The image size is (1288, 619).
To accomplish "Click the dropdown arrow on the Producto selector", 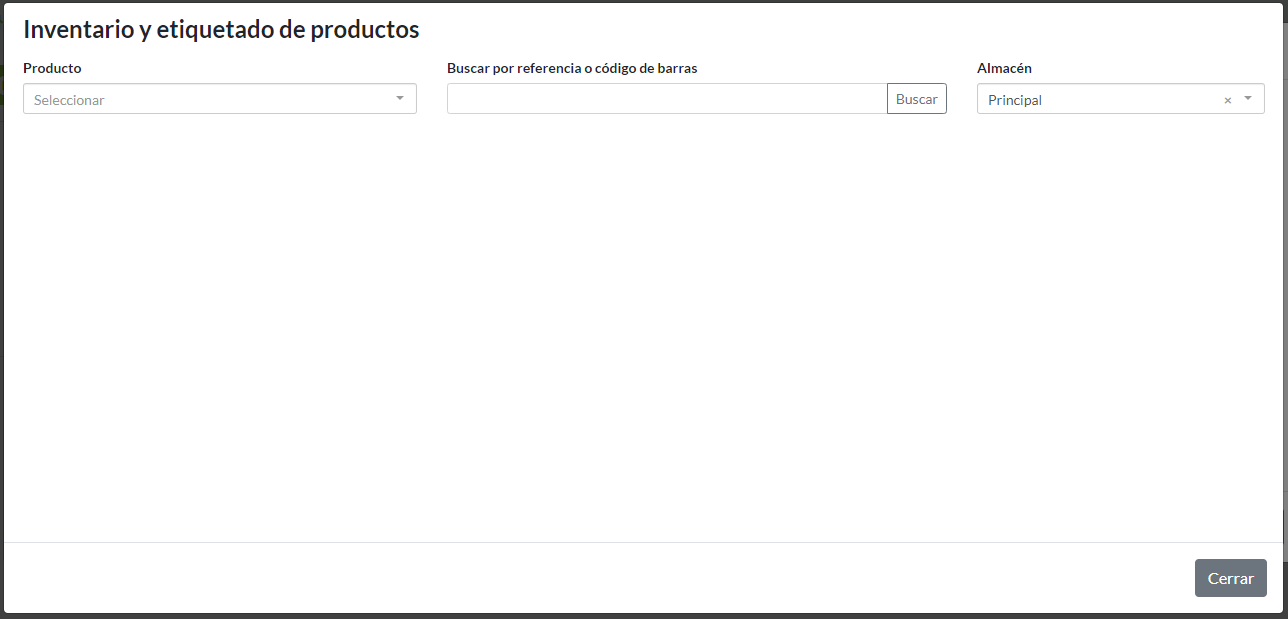I will [x=399, y=98].
